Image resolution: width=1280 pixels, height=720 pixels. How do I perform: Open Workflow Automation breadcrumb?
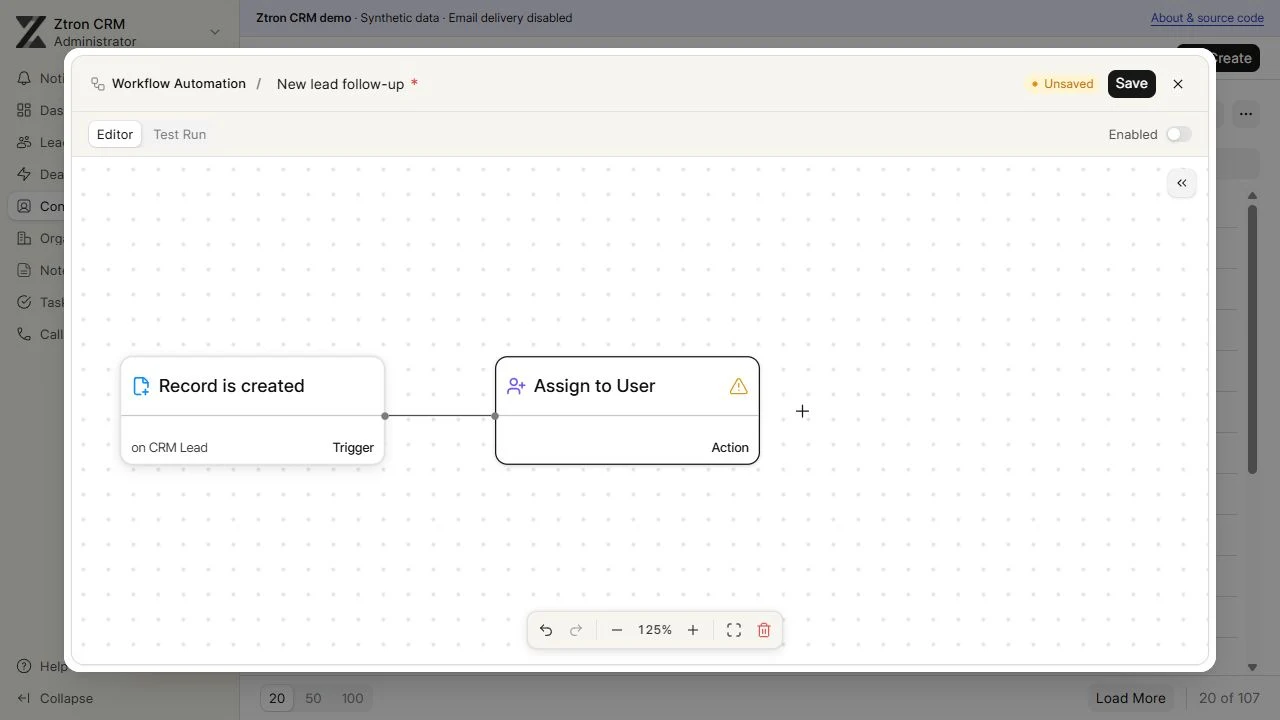pos(179,84)
